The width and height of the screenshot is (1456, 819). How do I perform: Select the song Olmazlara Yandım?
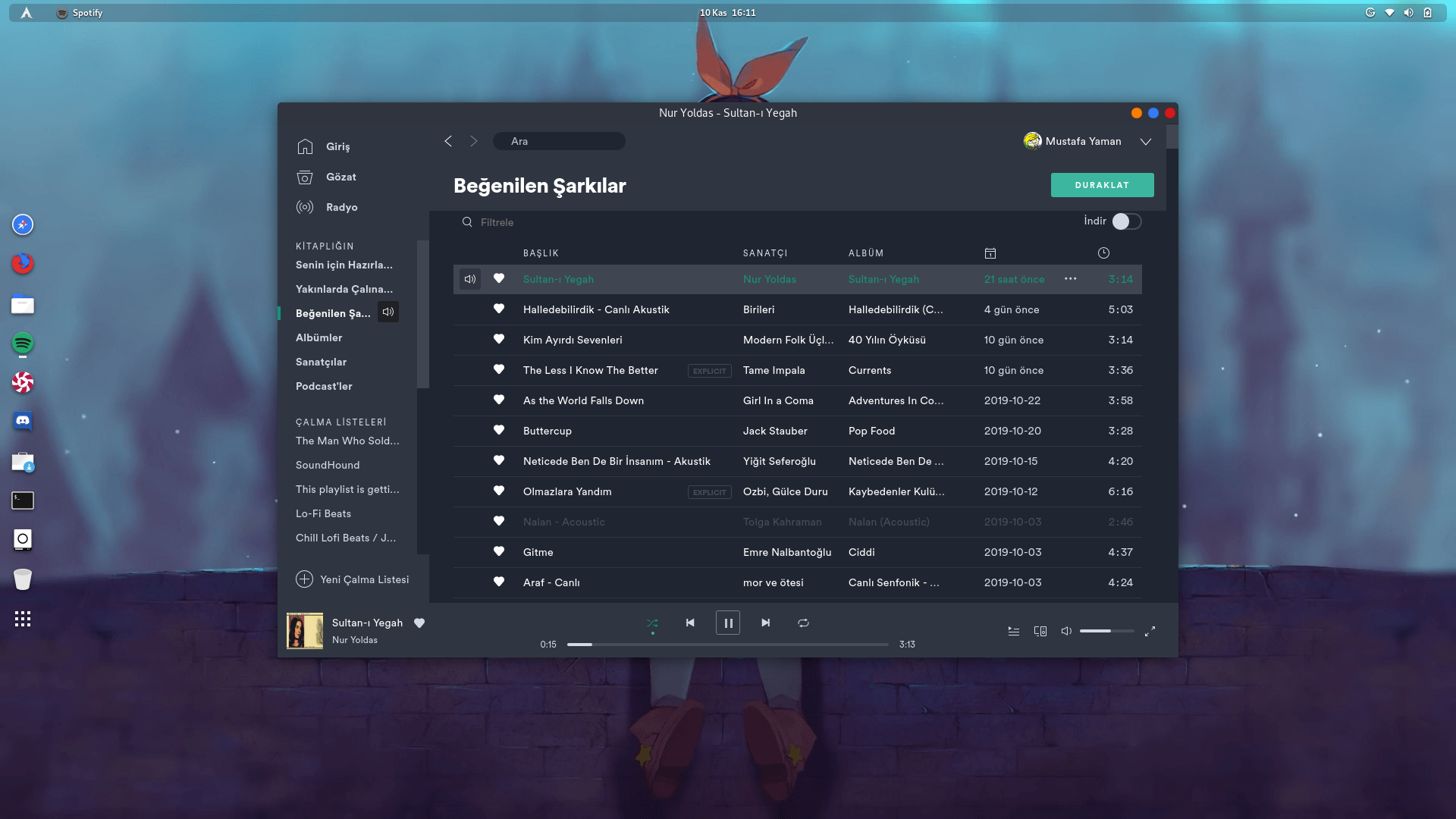click(x=567, y=491)
